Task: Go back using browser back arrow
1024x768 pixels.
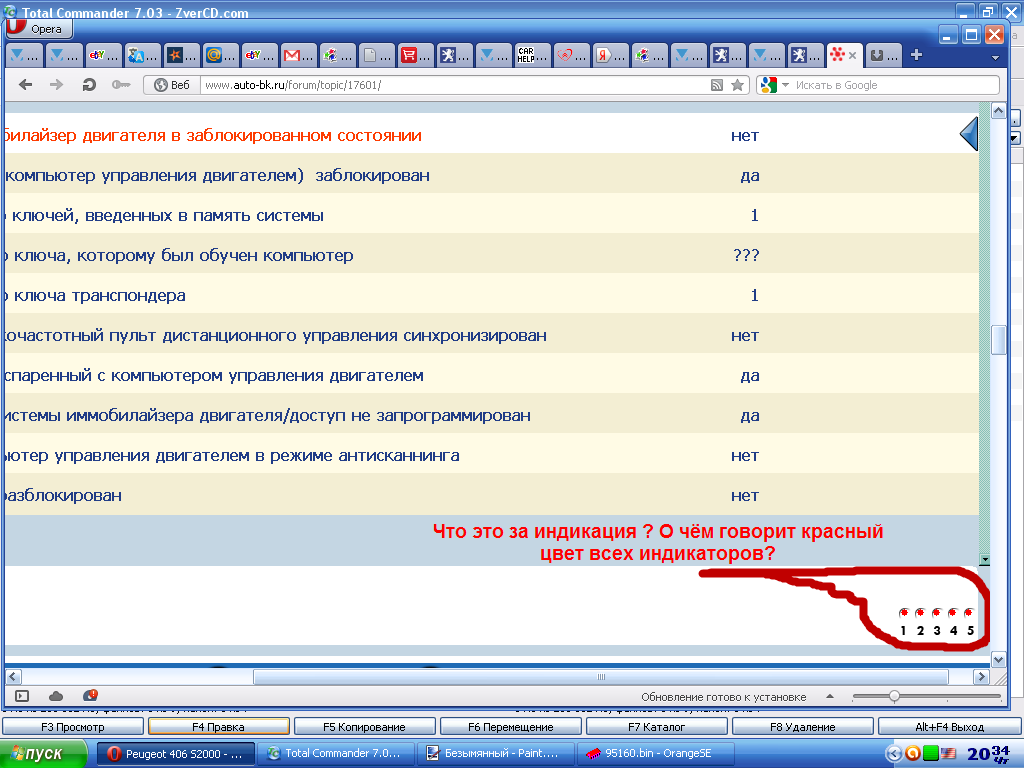Action: pos(26,85)
